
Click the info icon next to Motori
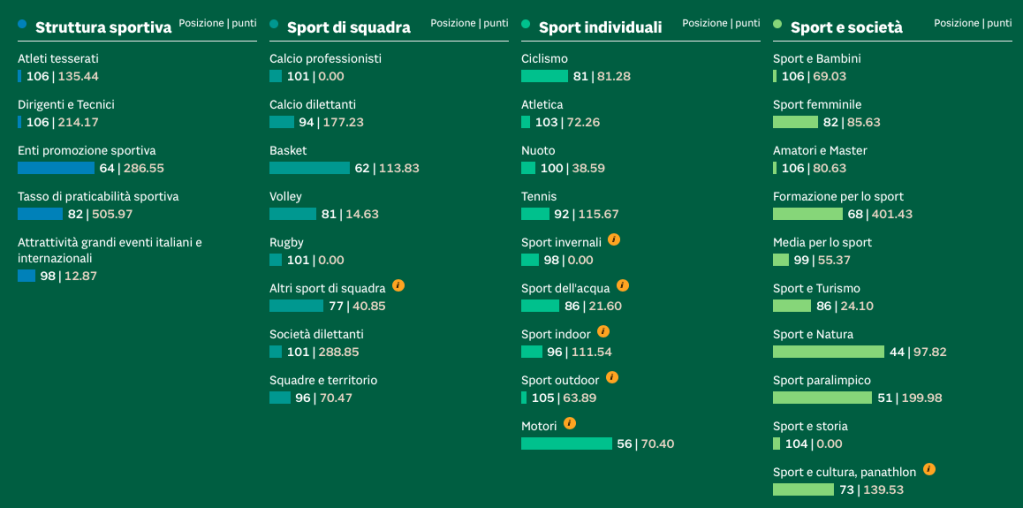[x=570, y=424]
